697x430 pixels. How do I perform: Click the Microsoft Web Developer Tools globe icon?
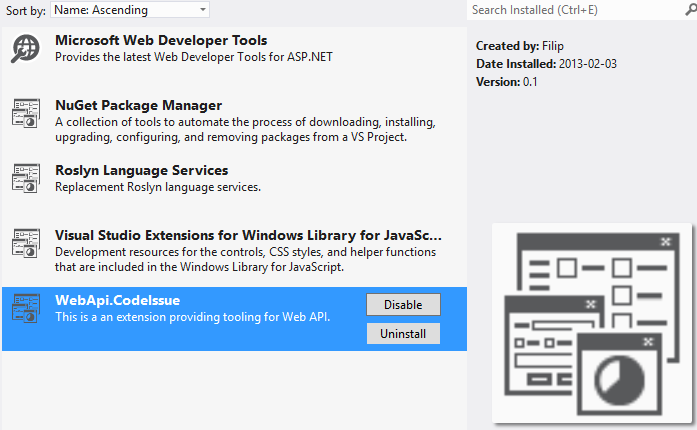click(x=25, y=48)
